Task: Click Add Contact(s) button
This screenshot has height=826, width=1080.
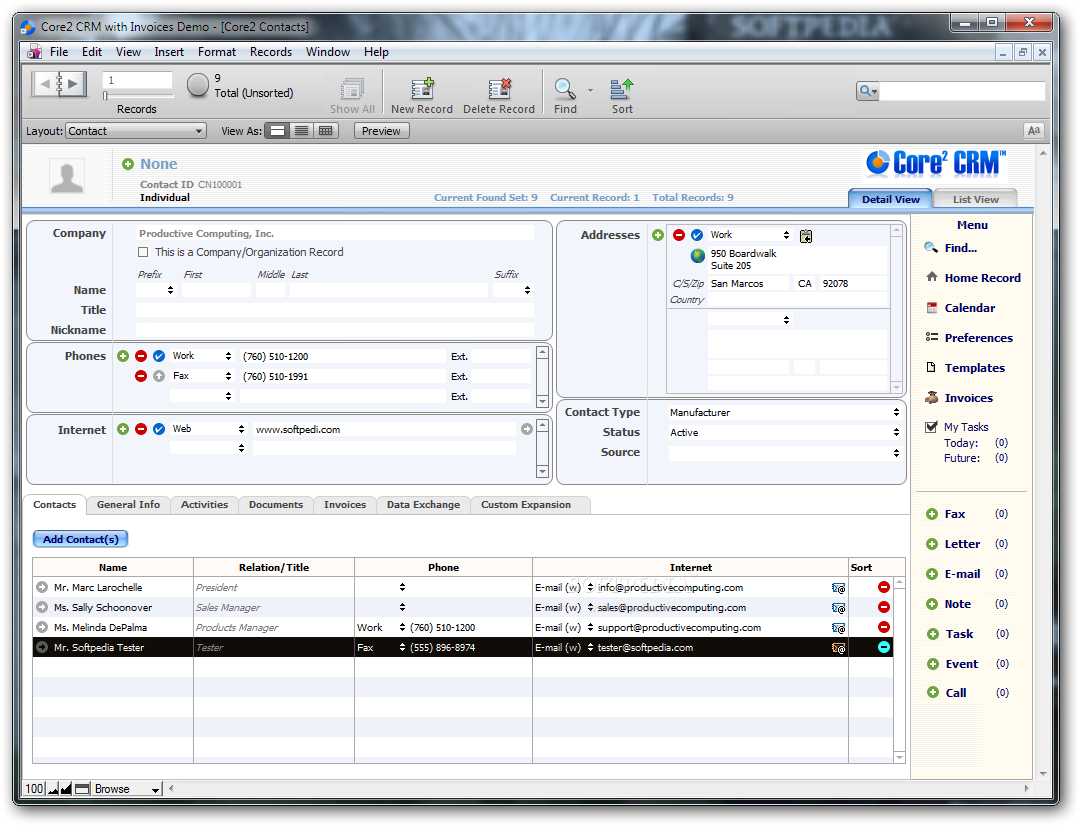Action: pos(81,539)
